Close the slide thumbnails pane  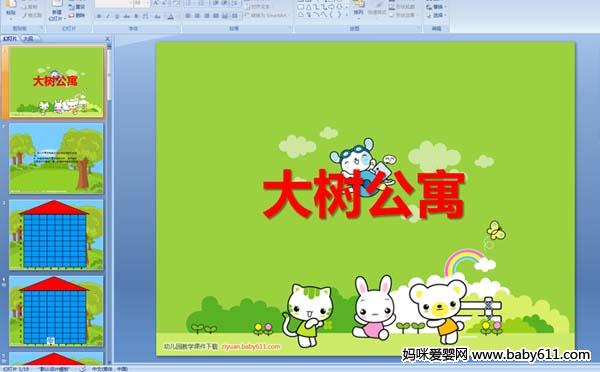[108, 38]
